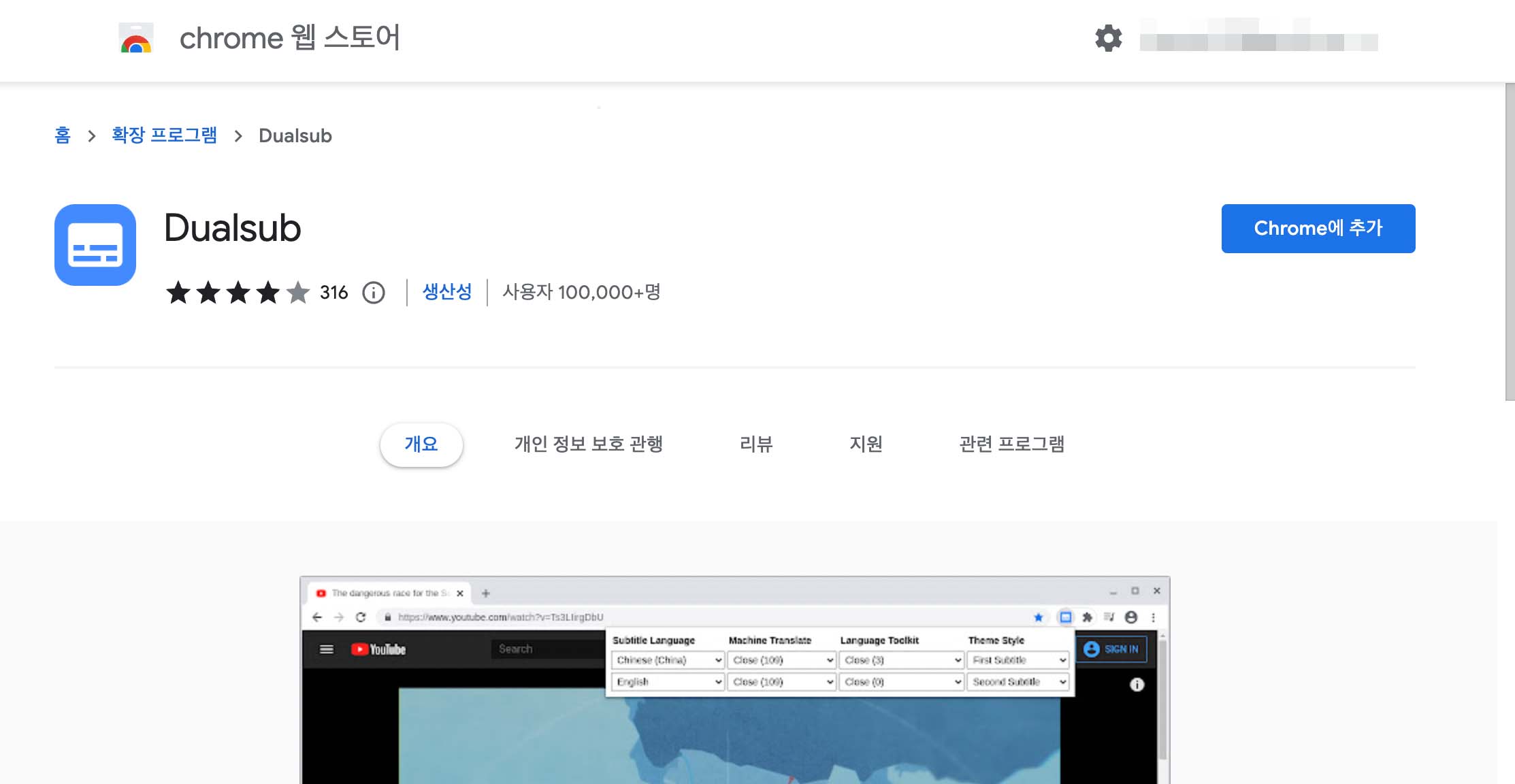The height and width of the screenshot is (784, 1515).
Task: Click the Chrome Web Store logo
Action: (x=136, y=38)
